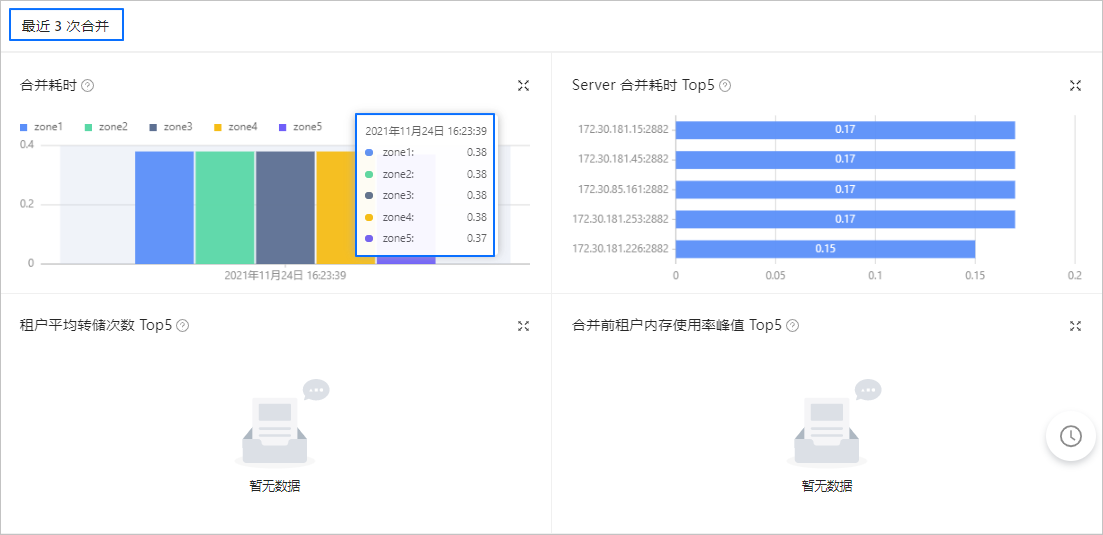Click the bar for 172.30.181.15:2882

point(845,130)
